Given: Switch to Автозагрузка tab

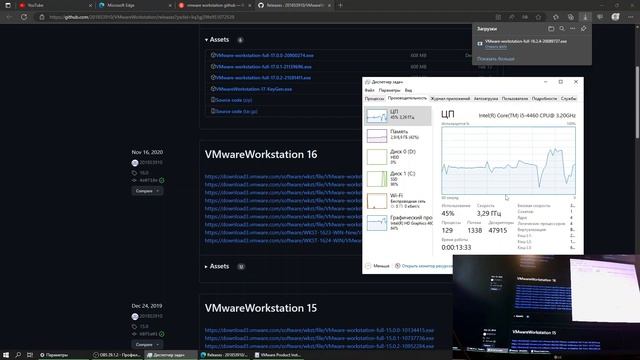Looking at the screenshot, I should point(486,99).
